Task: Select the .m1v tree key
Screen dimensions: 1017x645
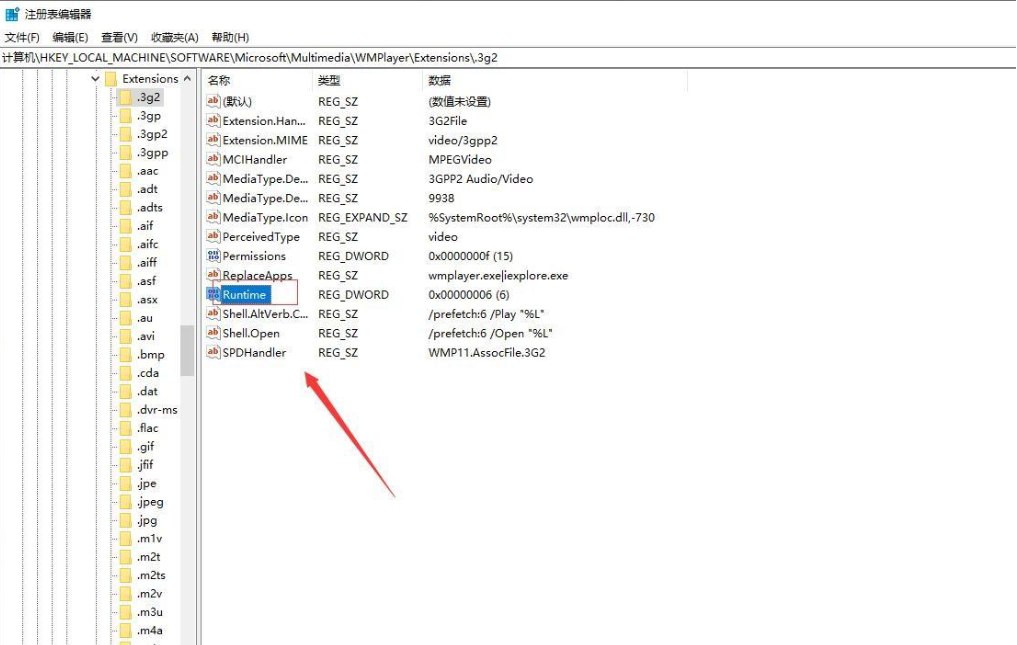Action: [x=149, y=539]
